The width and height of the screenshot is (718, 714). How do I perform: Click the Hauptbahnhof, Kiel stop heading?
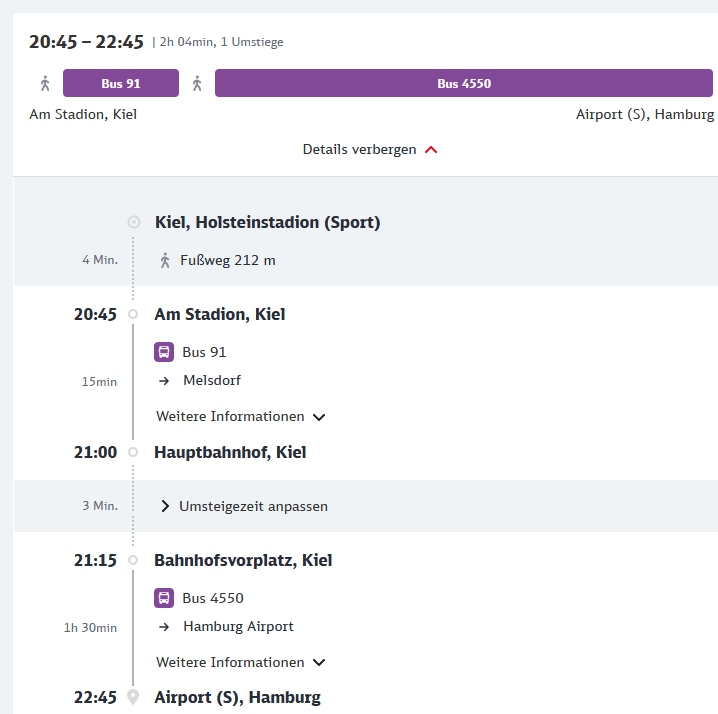[230, 452]
